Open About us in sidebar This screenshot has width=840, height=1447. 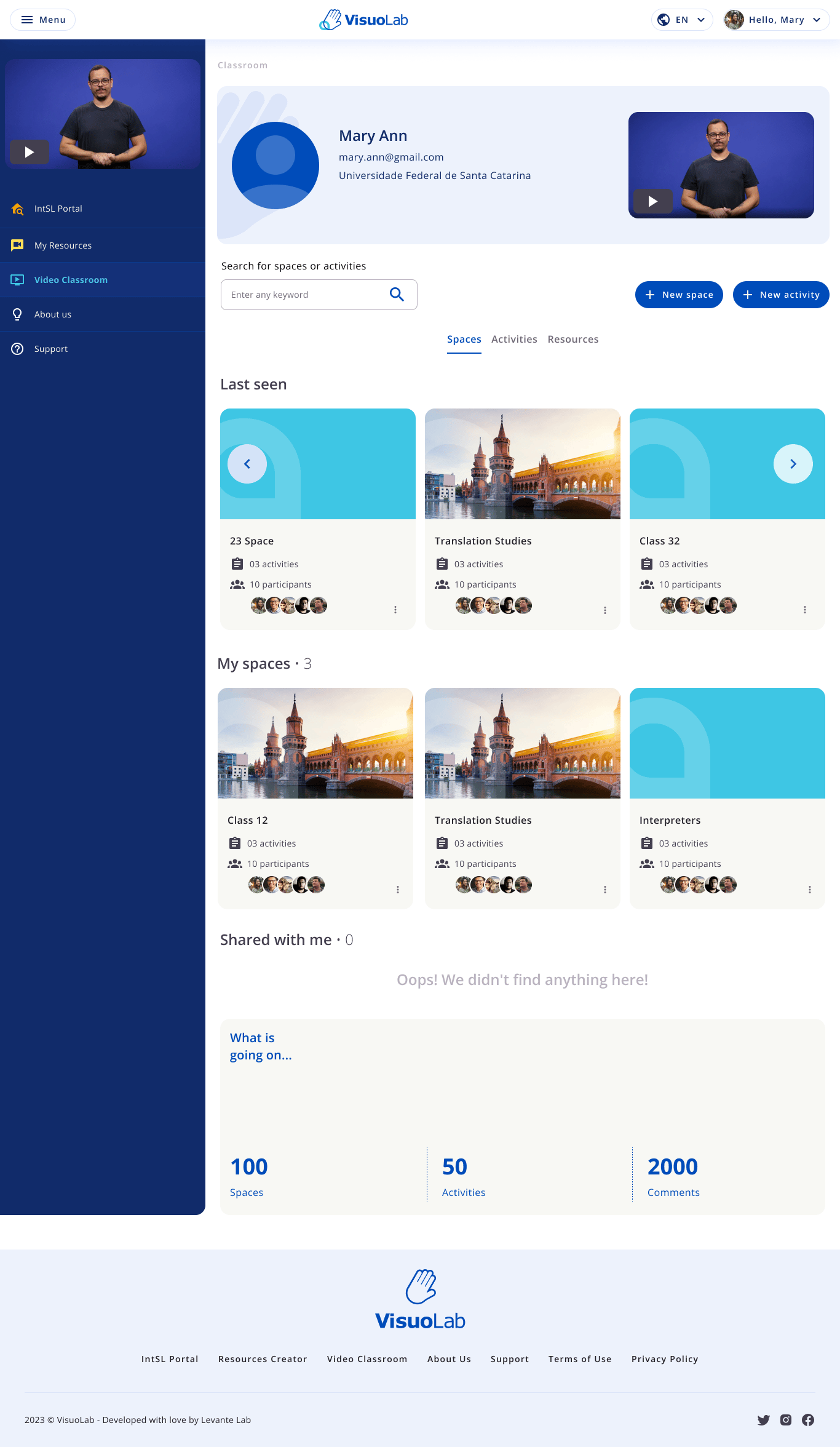pos(103,314)
